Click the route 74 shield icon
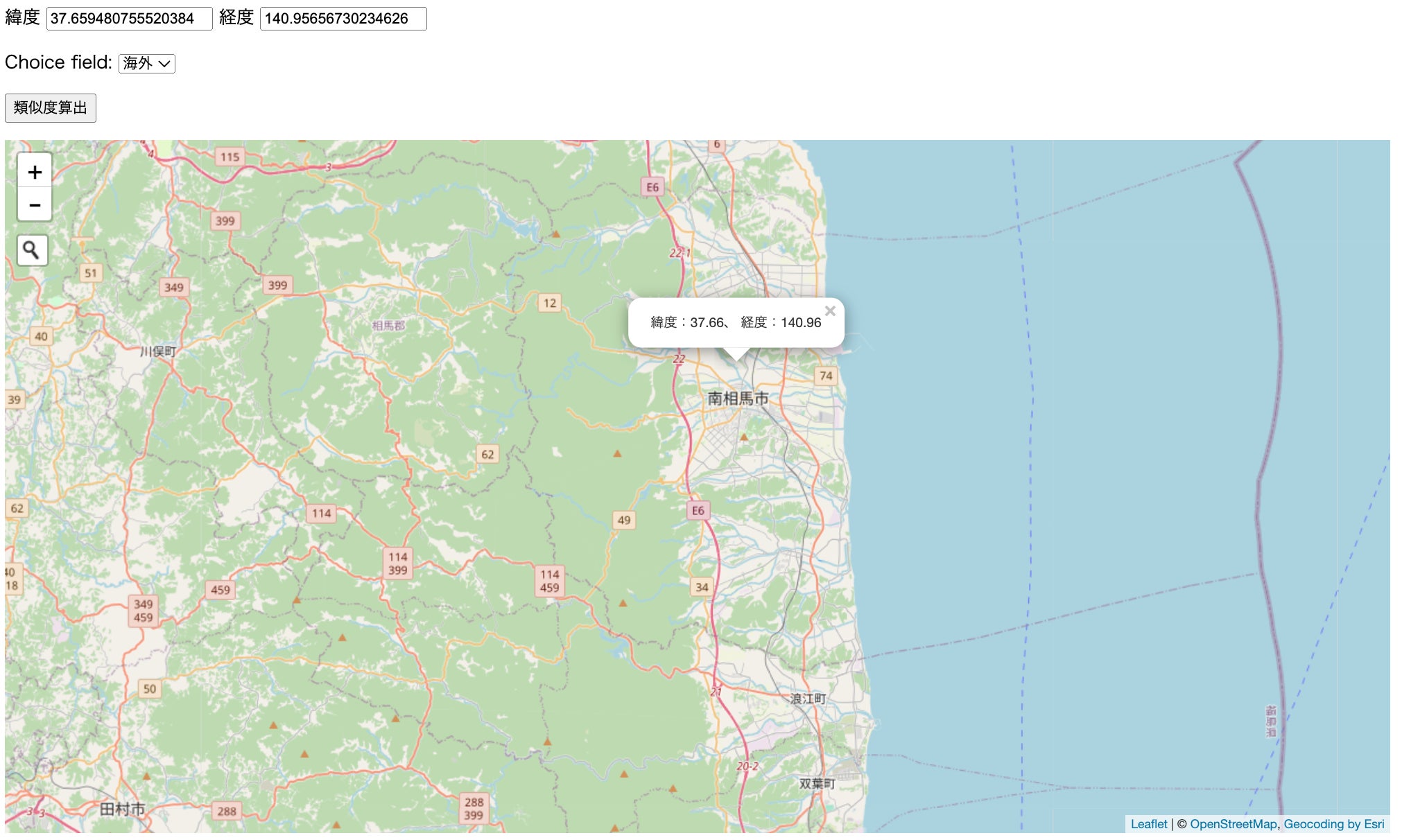 click(x=826, y=376)
